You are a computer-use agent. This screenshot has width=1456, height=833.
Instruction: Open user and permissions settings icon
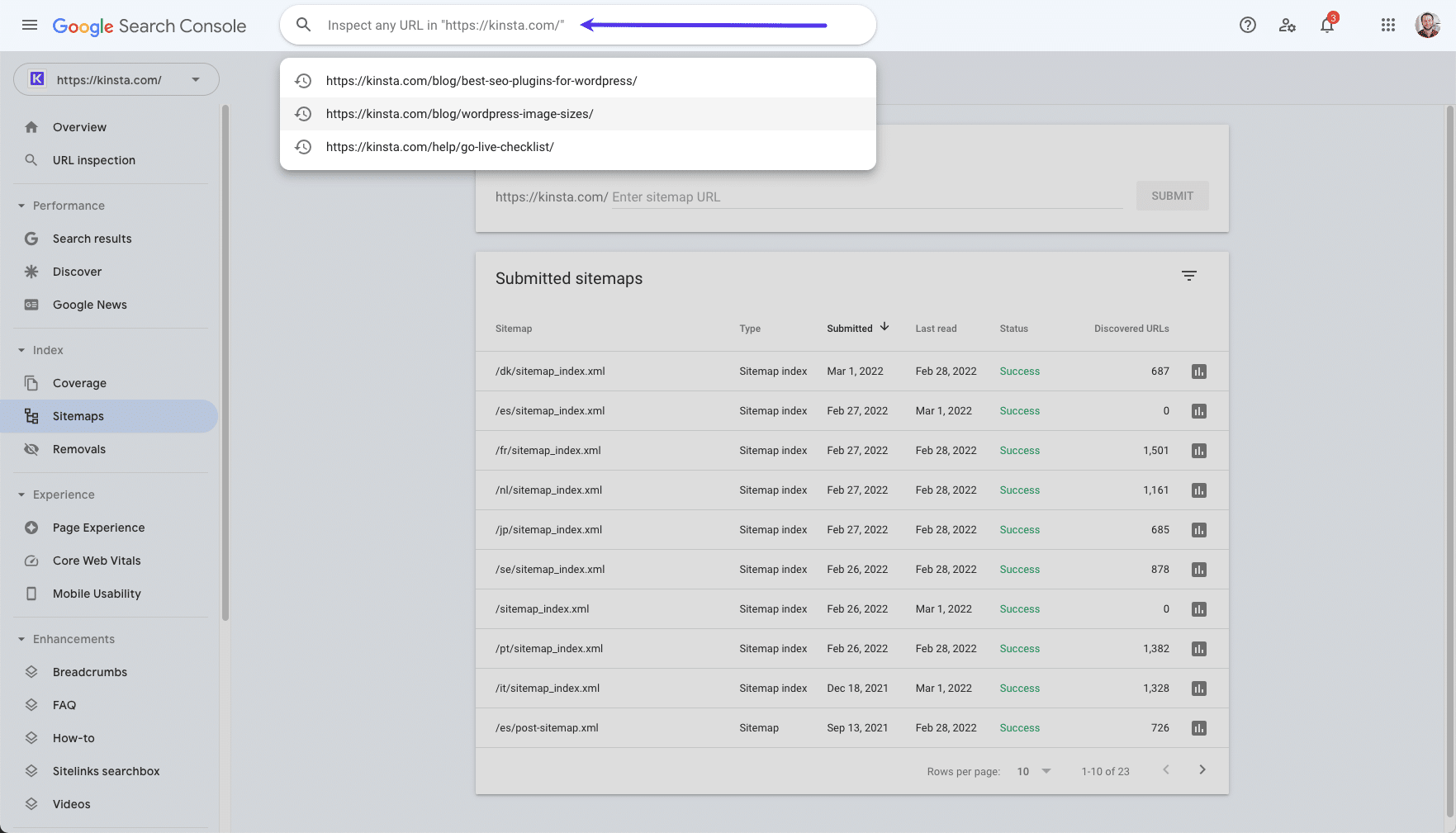coord(1287,25)
